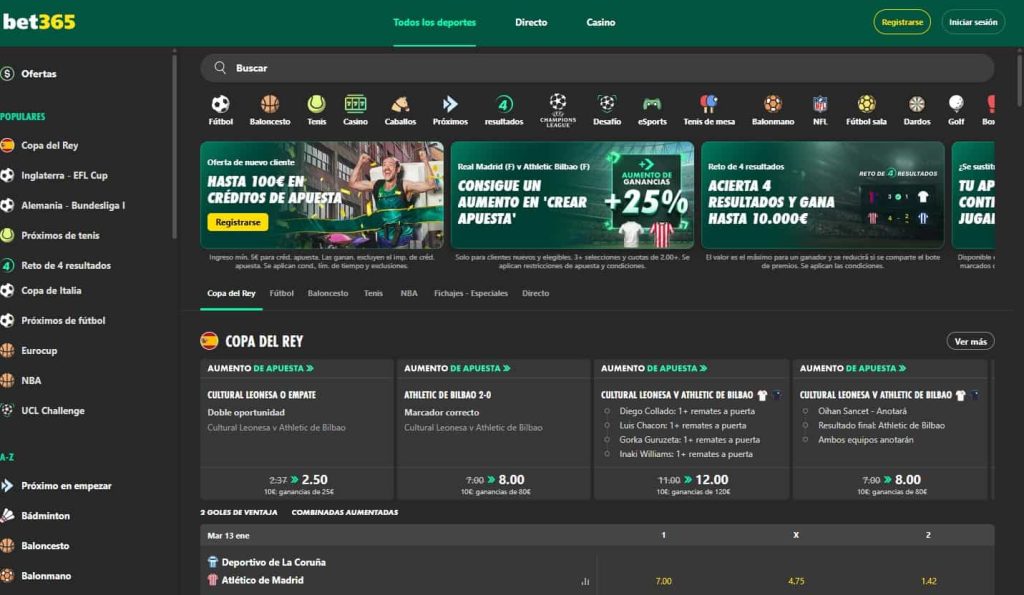The width and height of the screenshot is (1024, 595).
Task: Click the yellow Registrarse button
Action: tap(901, 20)
